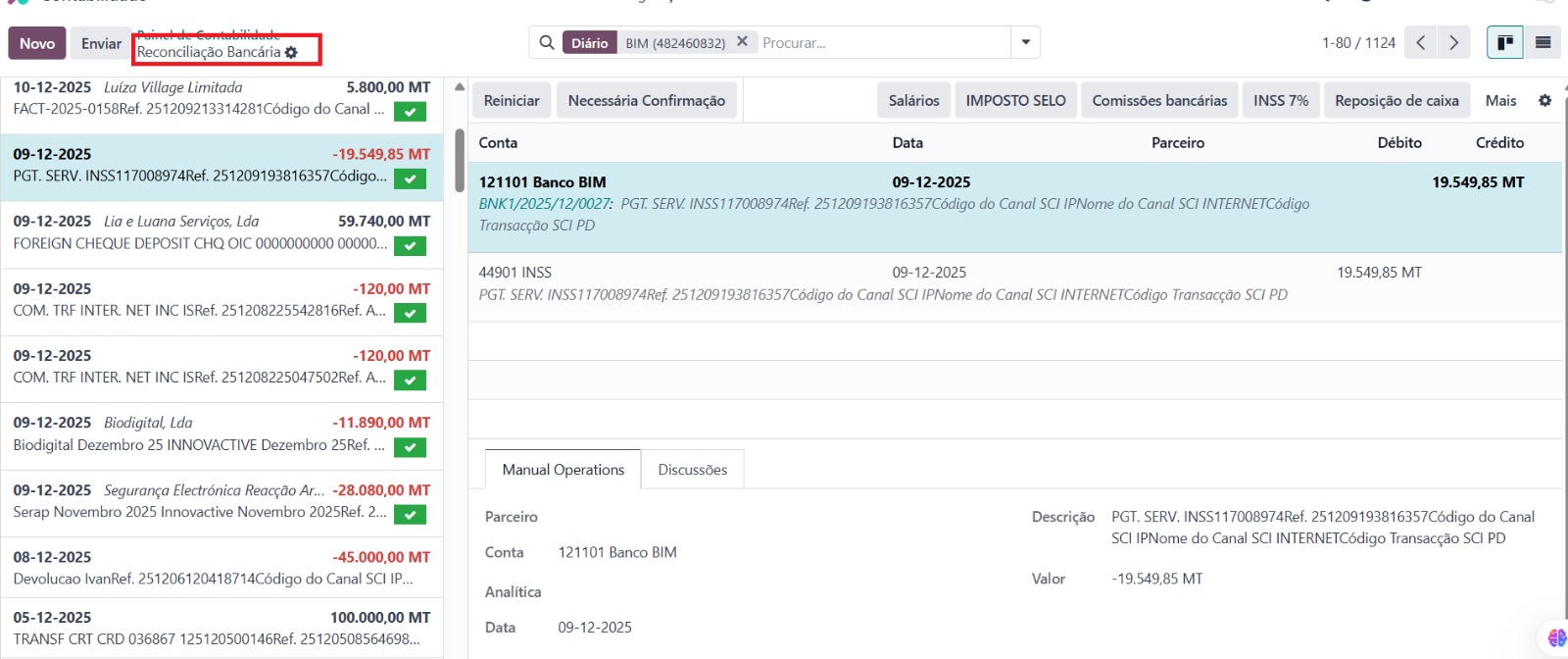The width and height of the screenshot is (1568, 659).
Task: Switch to kanban view
Action: click(1504, 43)
